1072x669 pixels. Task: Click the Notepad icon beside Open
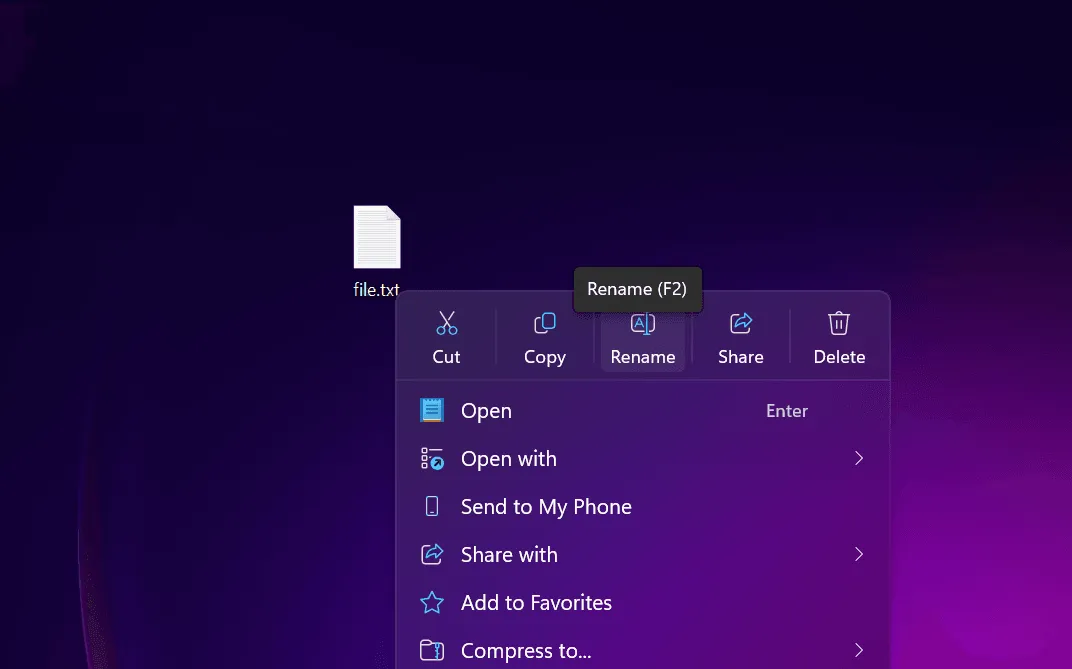click(432, 411)
